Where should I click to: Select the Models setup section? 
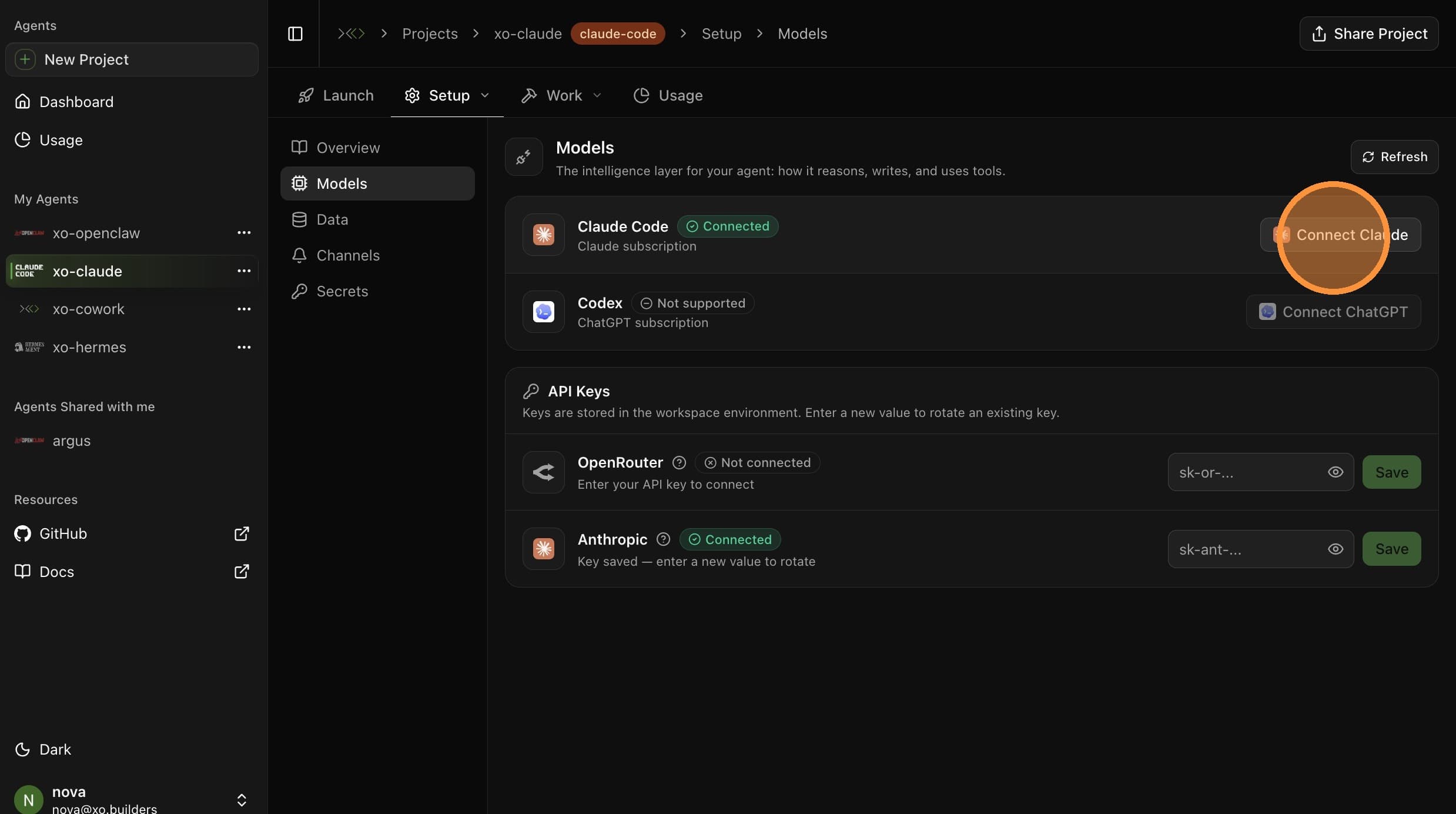tap(377, 184)
